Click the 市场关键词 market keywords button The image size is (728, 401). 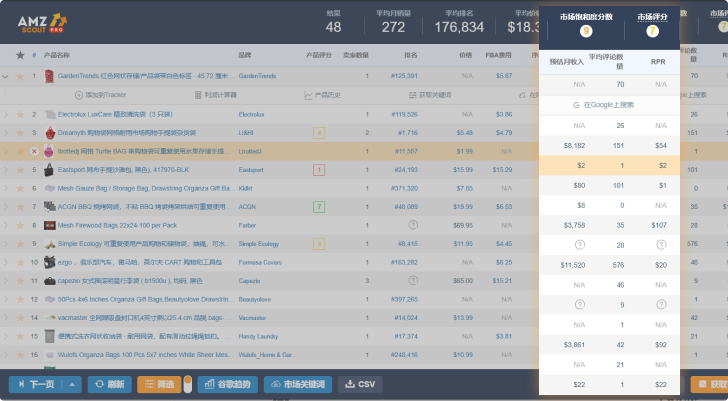(x=298, y=384)
